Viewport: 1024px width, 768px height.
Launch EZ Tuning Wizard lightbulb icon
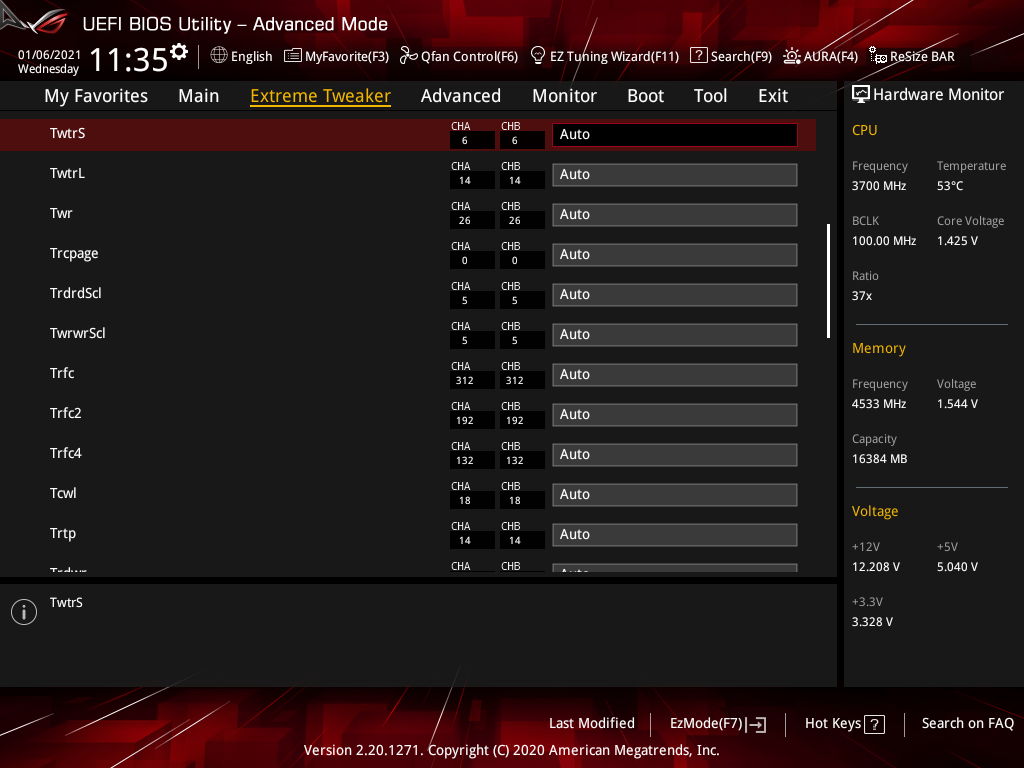[x=538, y=56]
